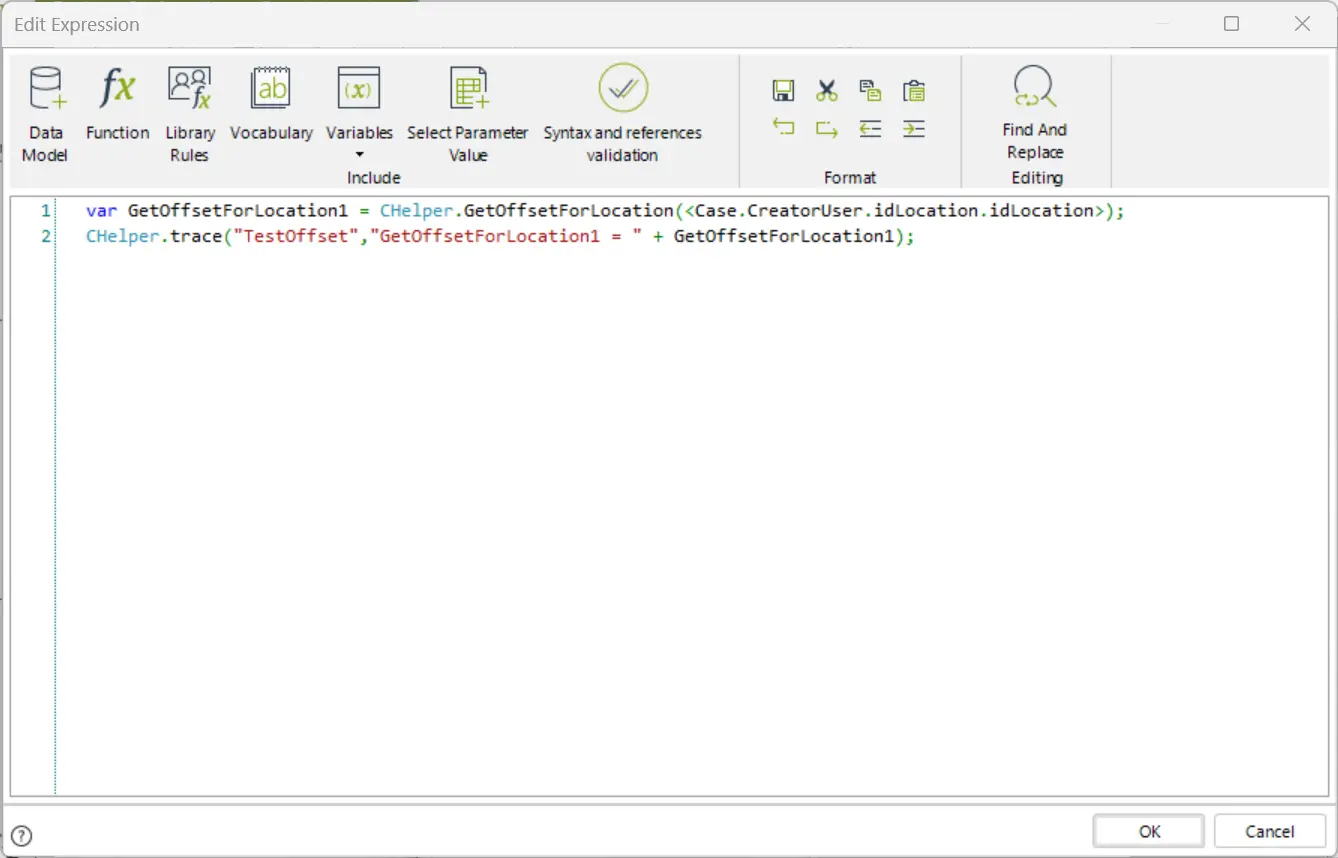Expand the Variables dropdown arrow
This screenshot has width=1338, height=858.
[x=359, y=155]
